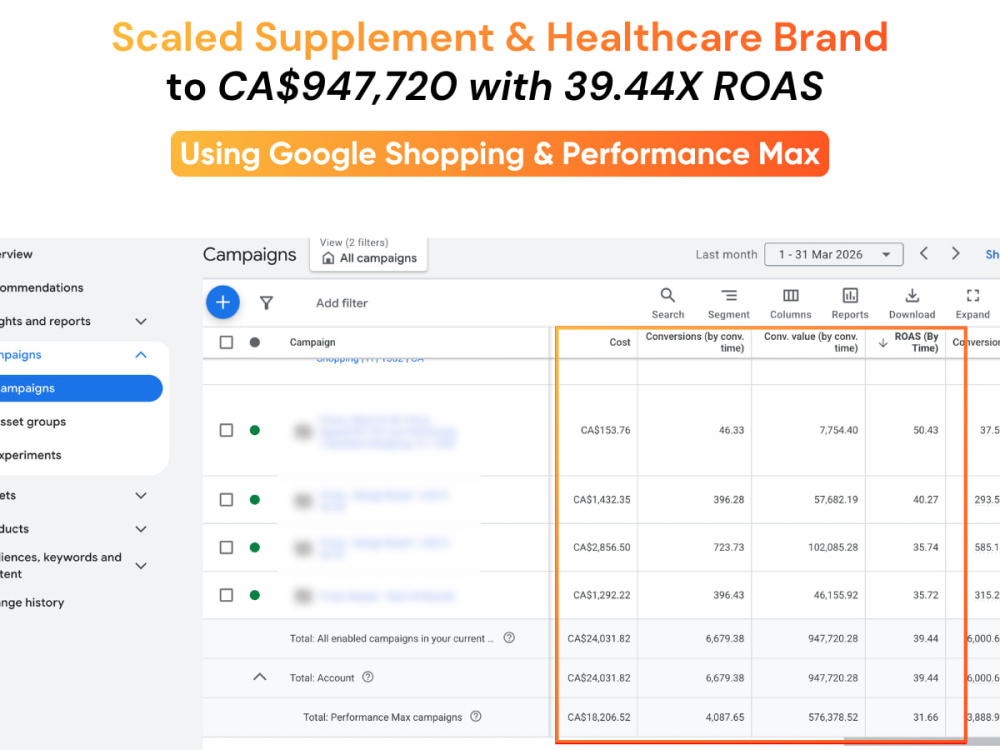The image size is (1000, 750).
Task: Open Recommendations in the sidebar
Action: [x=41, y=288]
